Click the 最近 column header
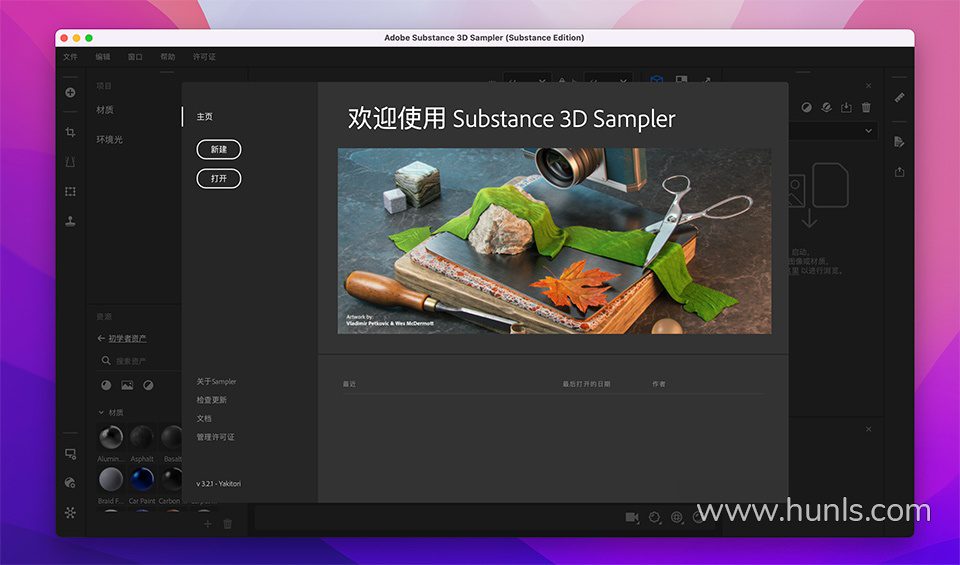 coord(349,384)
